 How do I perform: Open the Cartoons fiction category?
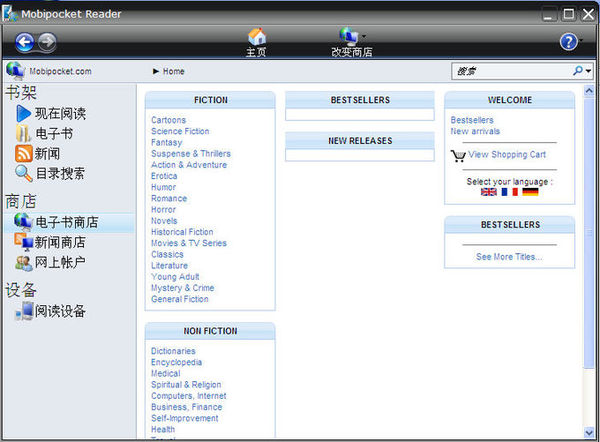[x=168, y=120]
